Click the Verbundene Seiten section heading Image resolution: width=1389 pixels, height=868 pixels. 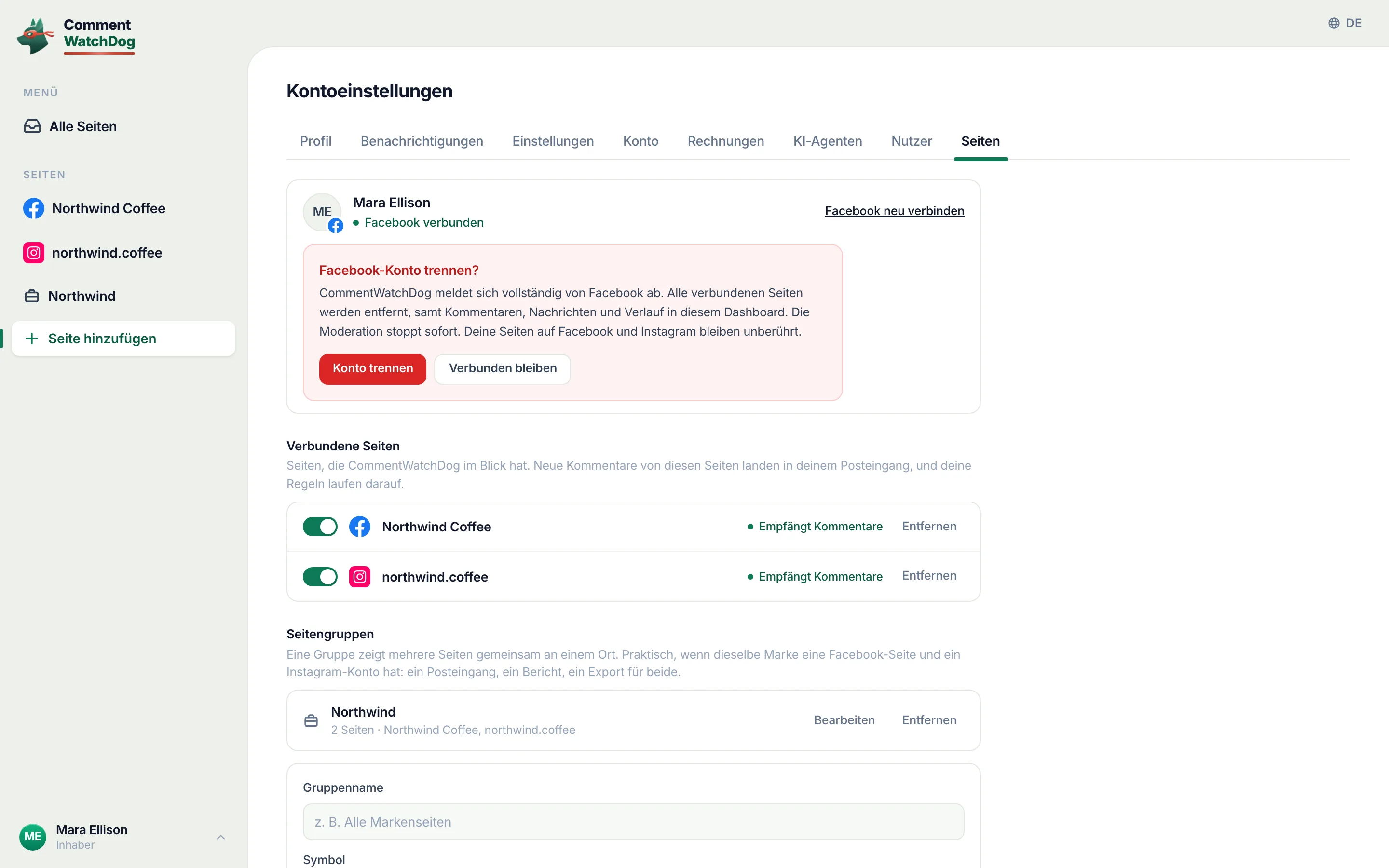[343, 446]
